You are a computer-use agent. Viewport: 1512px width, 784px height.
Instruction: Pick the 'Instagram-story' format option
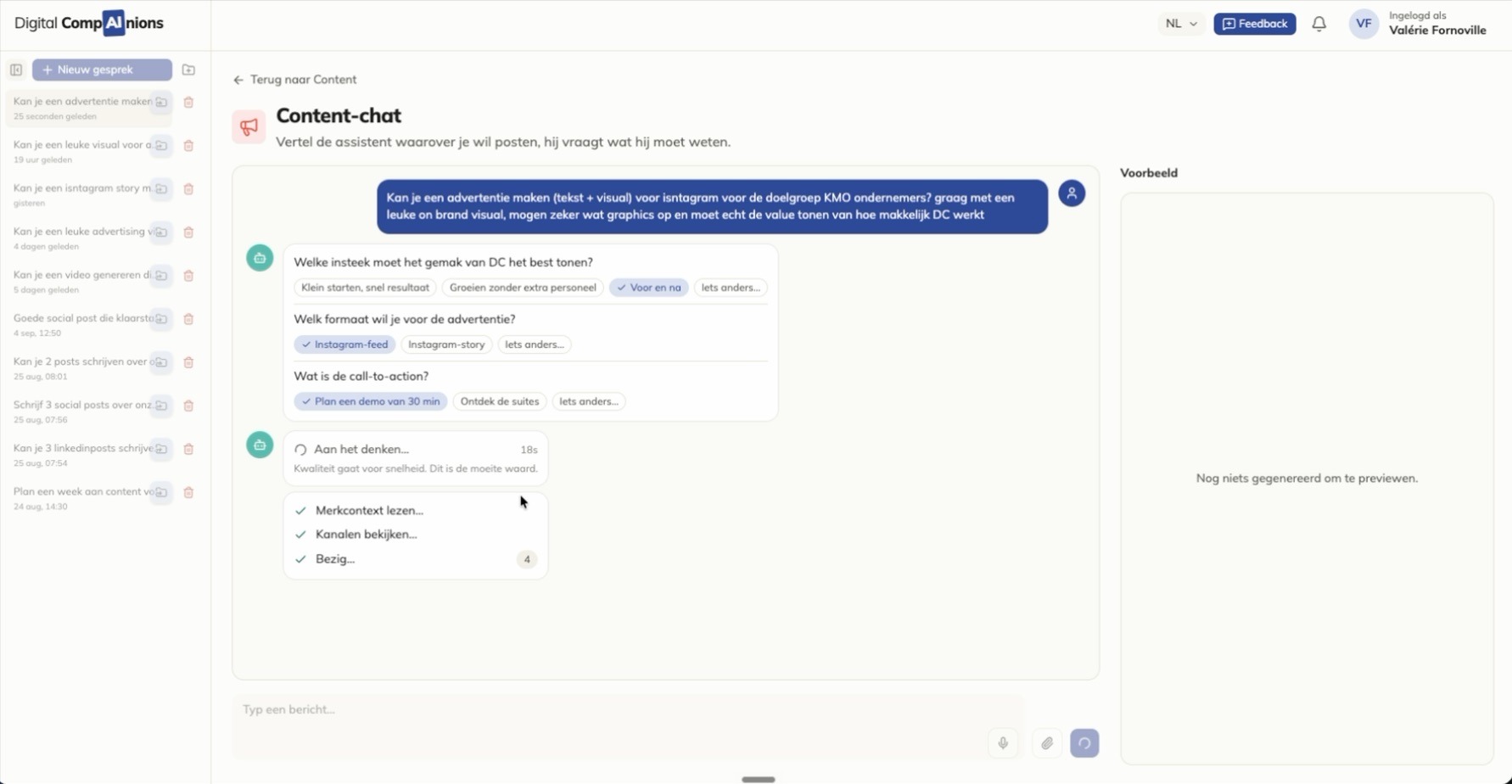tap(446, 344)
